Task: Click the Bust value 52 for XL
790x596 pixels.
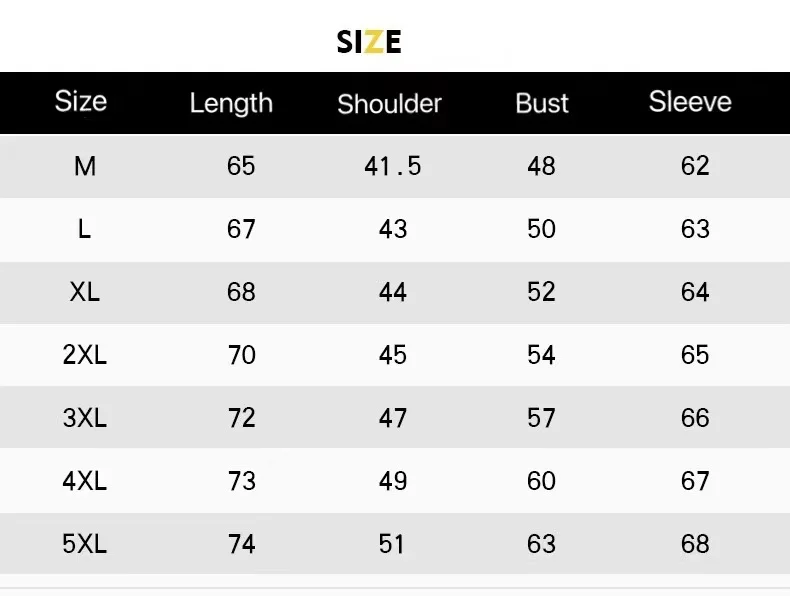Action: (x=541, y=292)
